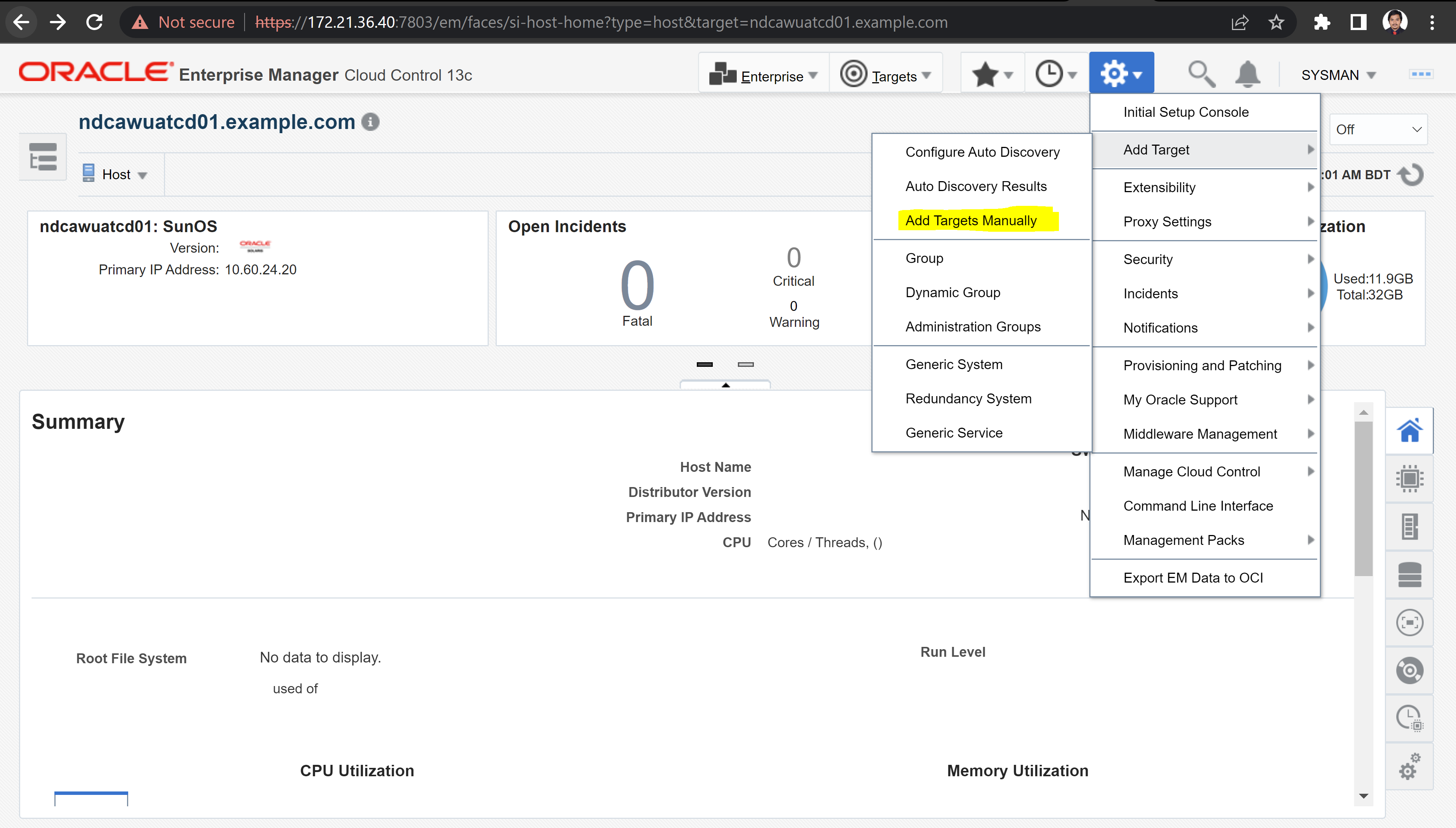Viewport: 1456px width, 828px height.
Task: Choose Add Targets Manually
Action: [x=981, y=220]
